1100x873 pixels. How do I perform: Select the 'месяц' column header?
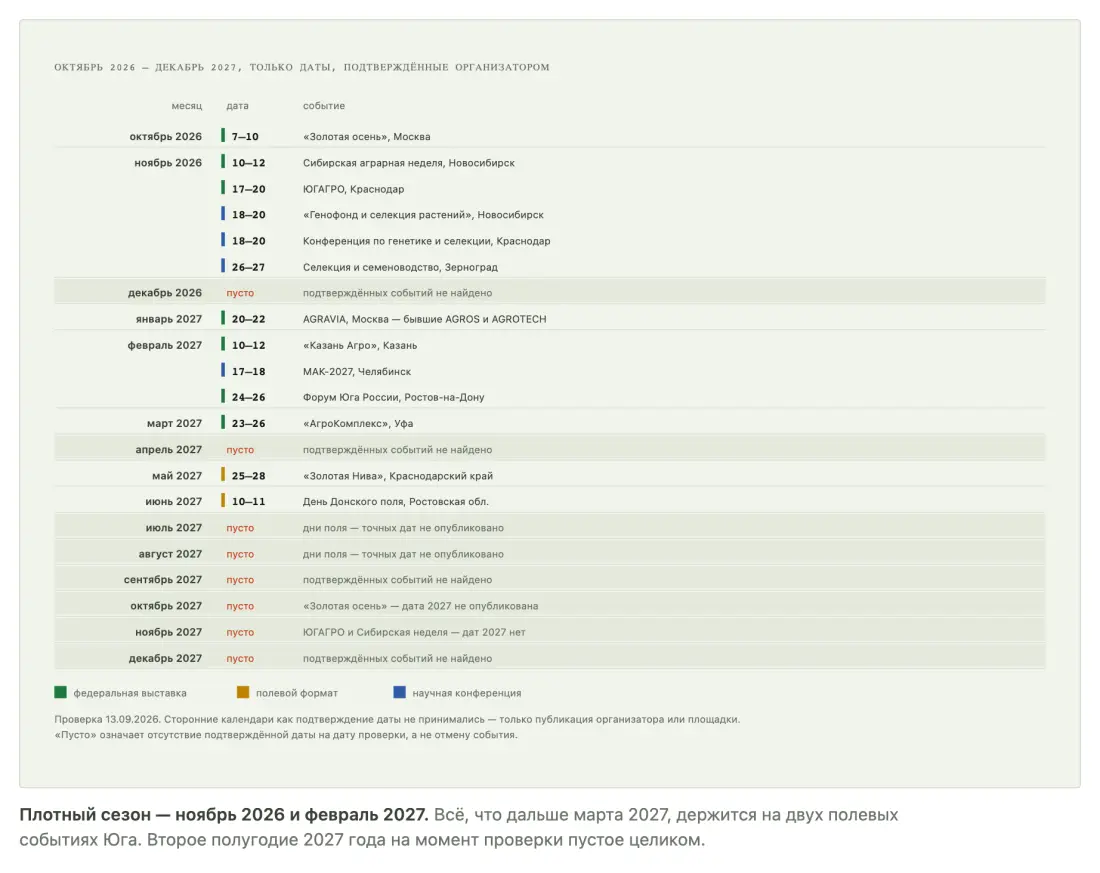coord(187,106)
